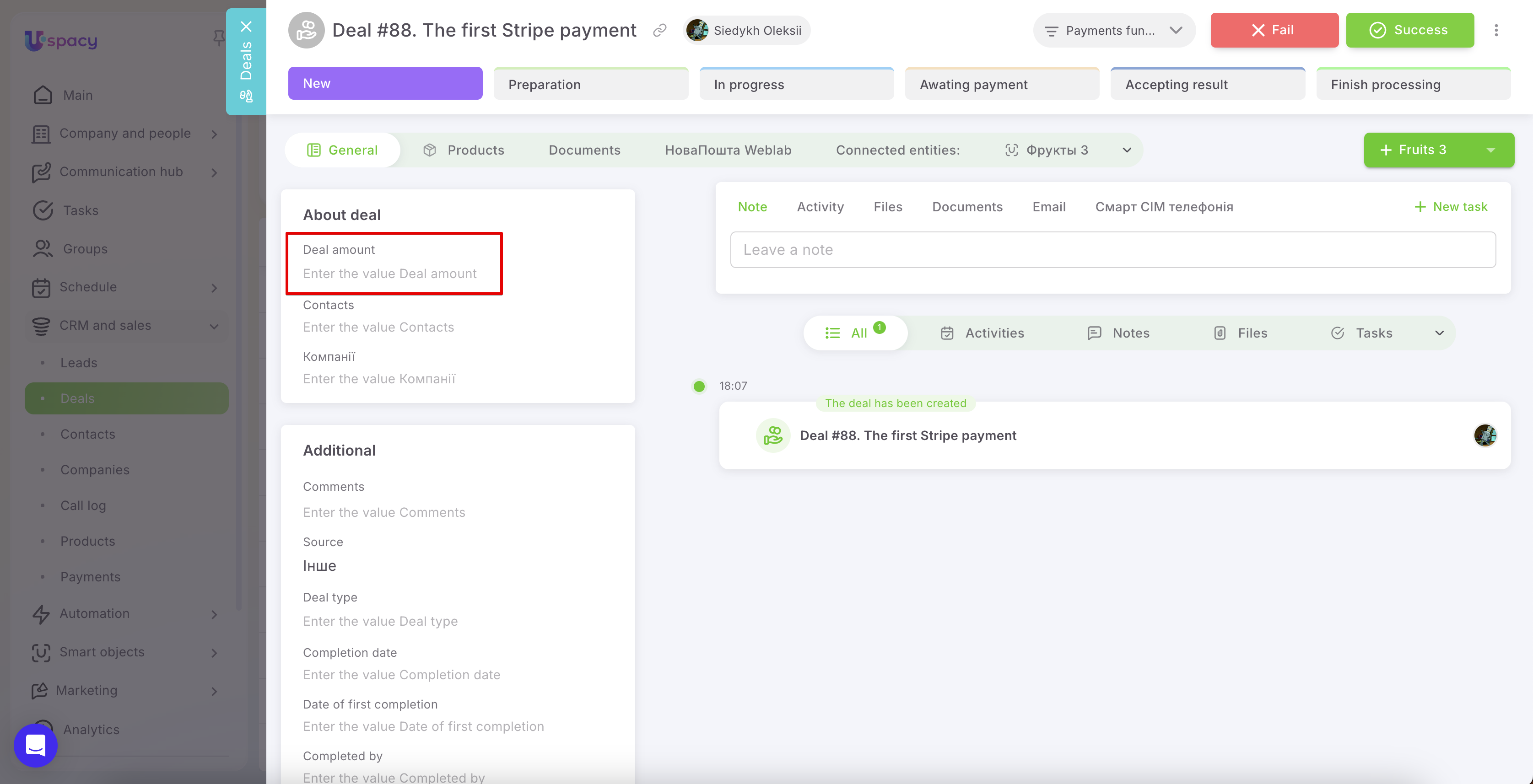Click the Leave a note field

pos(1113,250)
